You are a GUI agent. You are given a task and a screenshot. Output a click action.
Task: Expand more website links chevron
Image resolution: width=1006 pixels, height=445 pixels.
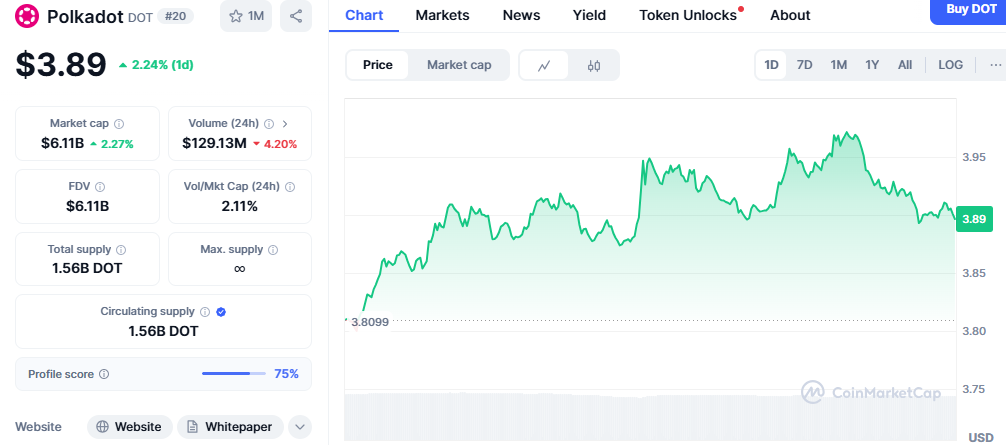(300, 427)
